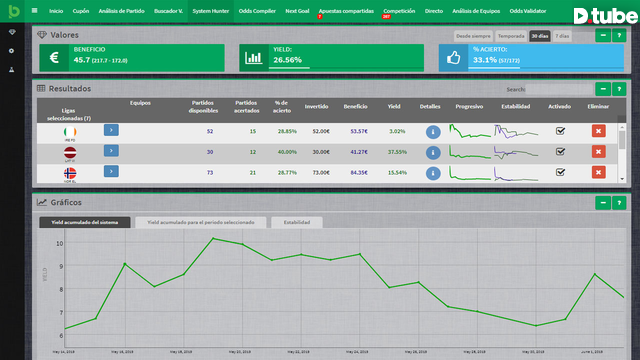The width and height of the screenshot is (640, 360).
Task: Open Análisis de Partido menu
Action: pos(122,11)
